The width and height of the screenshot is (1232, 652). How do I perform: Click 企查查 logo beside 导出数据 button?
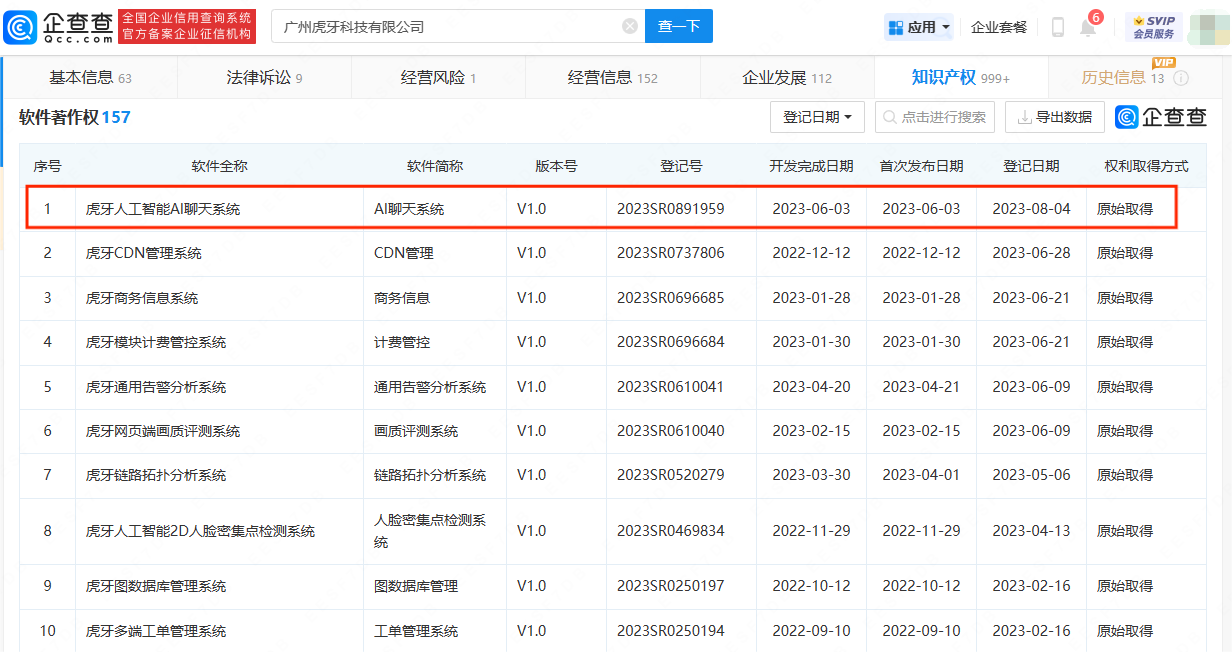(1161, 117)
